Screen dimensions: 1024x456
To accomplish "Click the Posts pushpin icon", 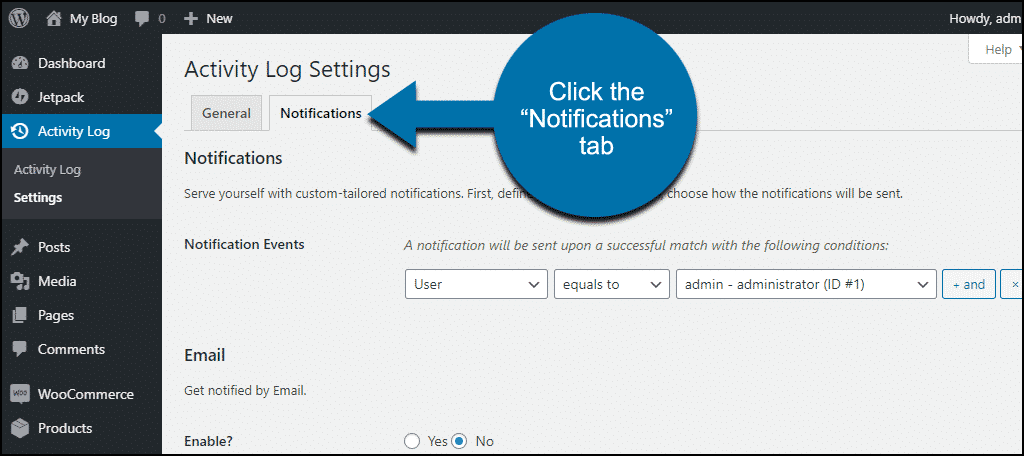I will click(x=20, y=248).
